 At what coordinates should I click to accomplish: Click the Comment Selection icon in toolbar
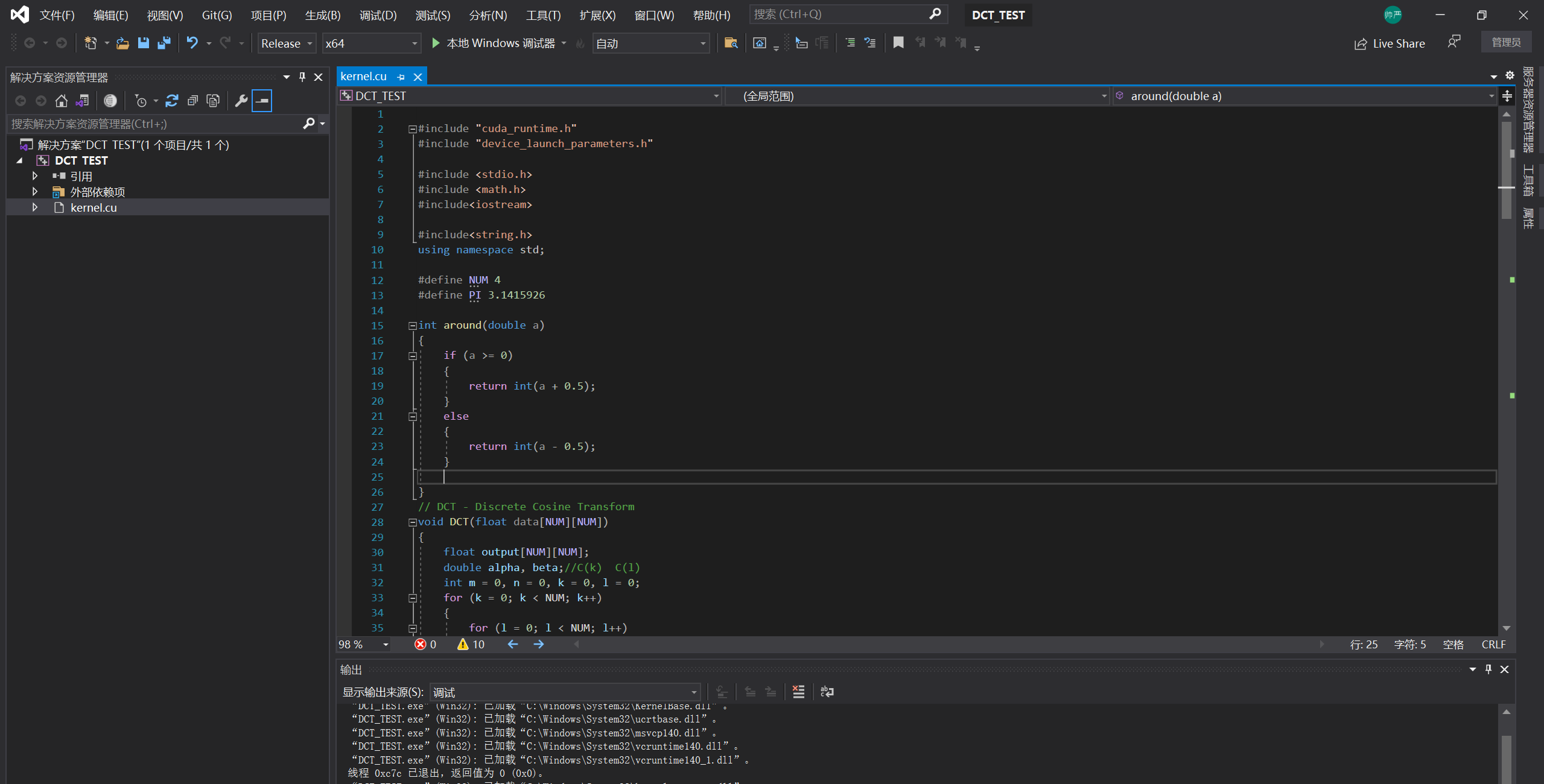850,43
